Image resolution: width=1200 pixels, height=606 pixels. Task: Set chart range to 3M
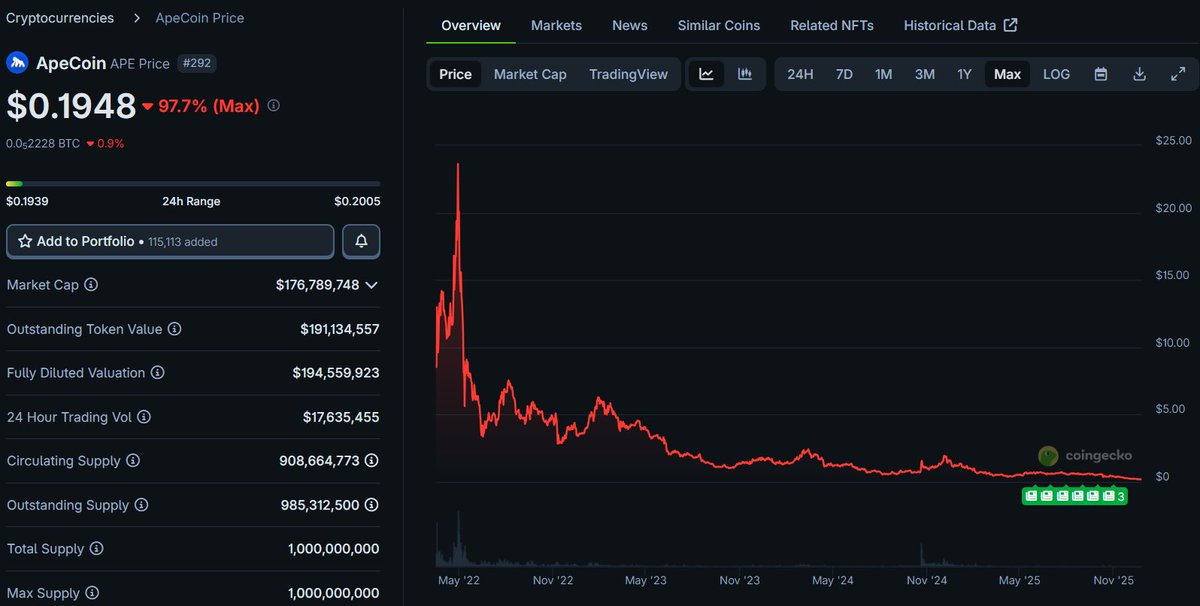coord(925,74)
